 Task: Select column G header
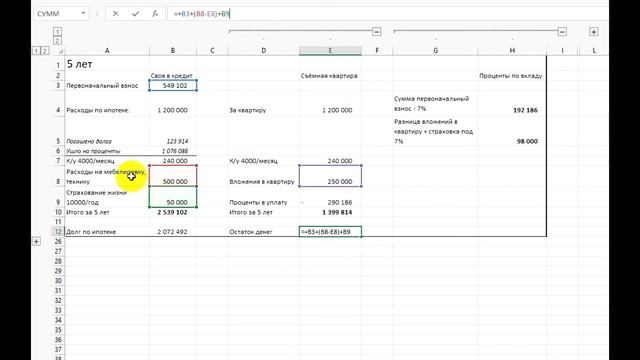point(436,51)
